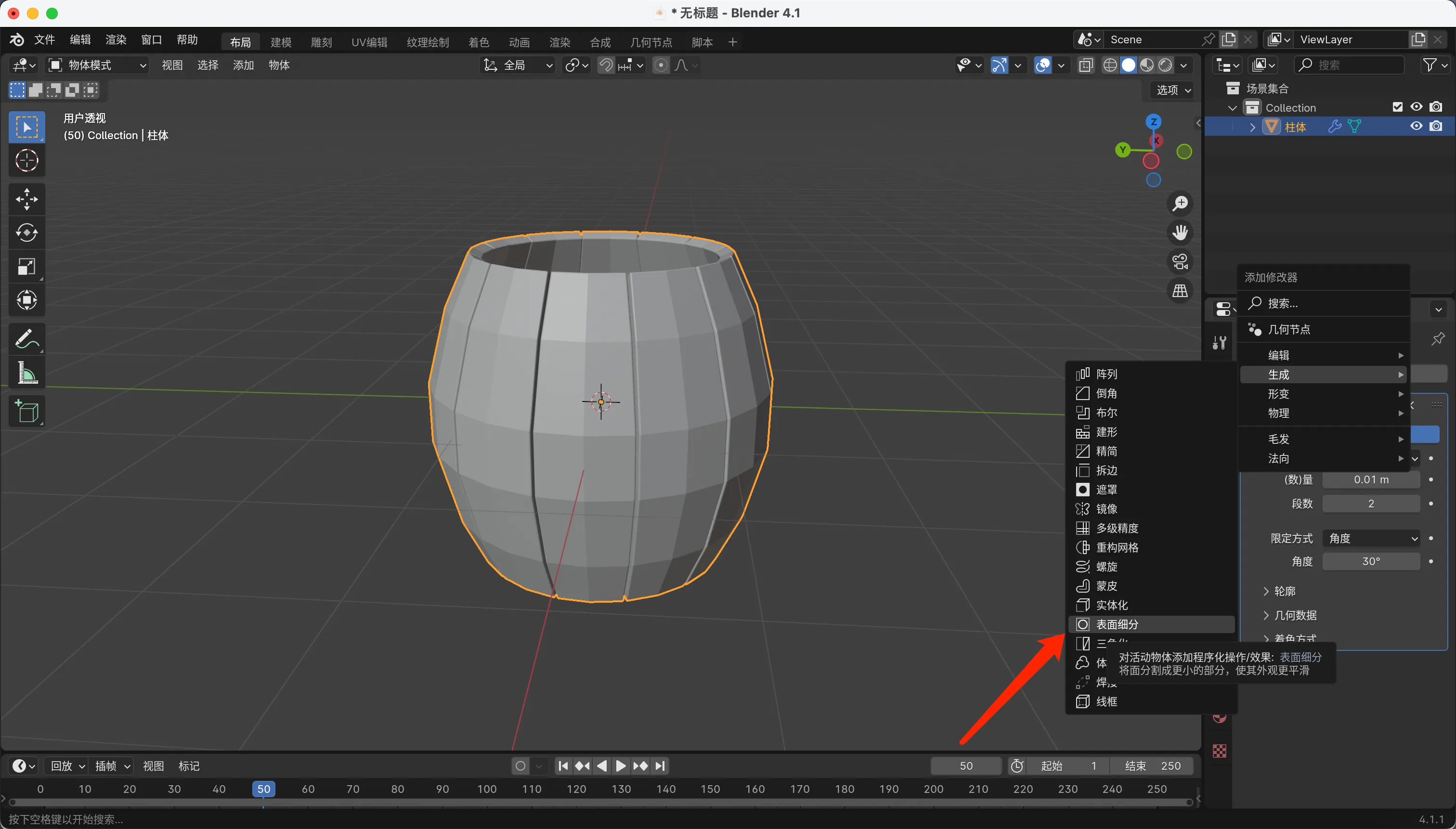Click the 段数 value field
1456x829 pixels.
(x=1371, y=504)
